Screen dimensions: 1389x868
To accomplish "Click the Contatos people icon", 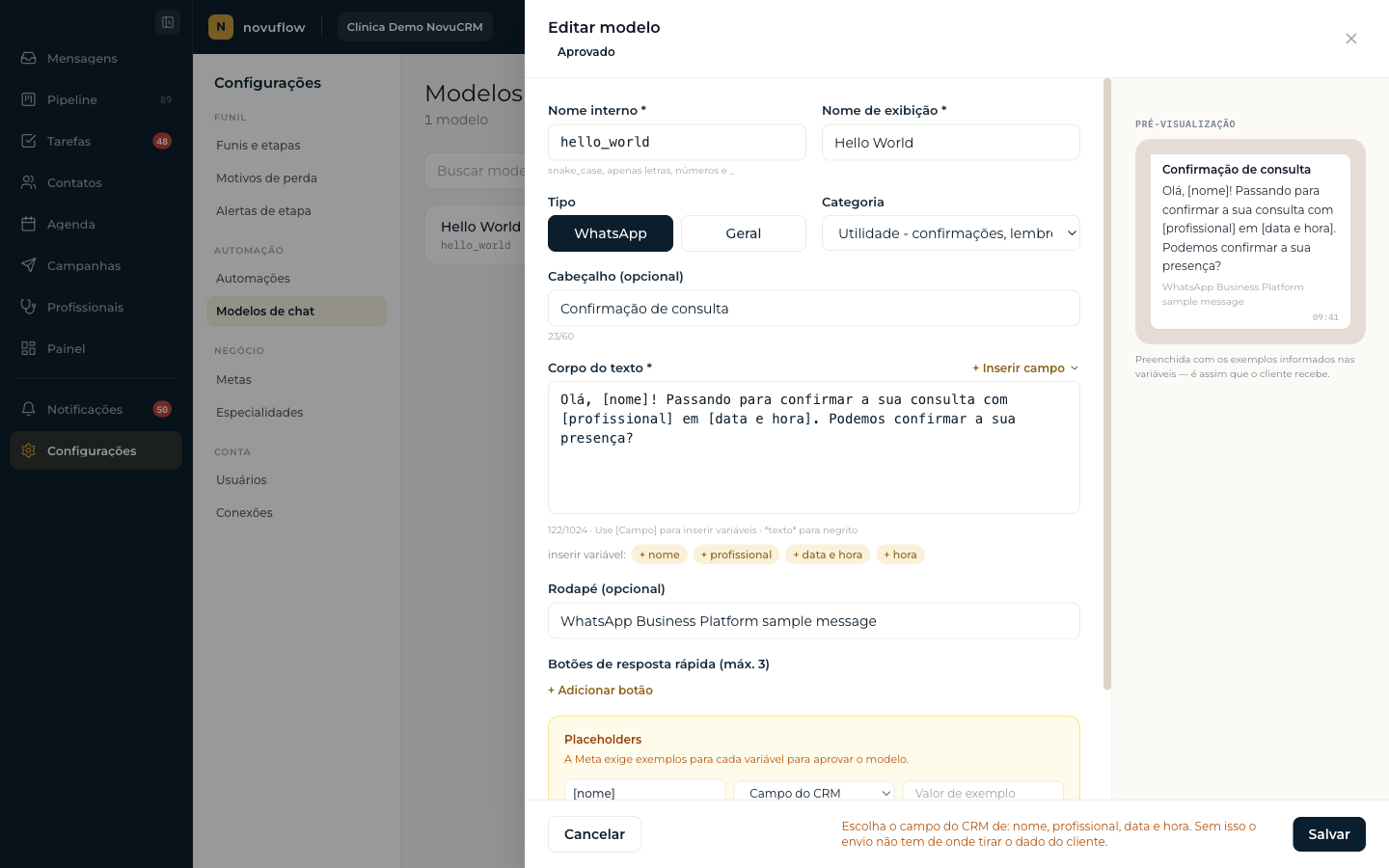I will point(29,182).
